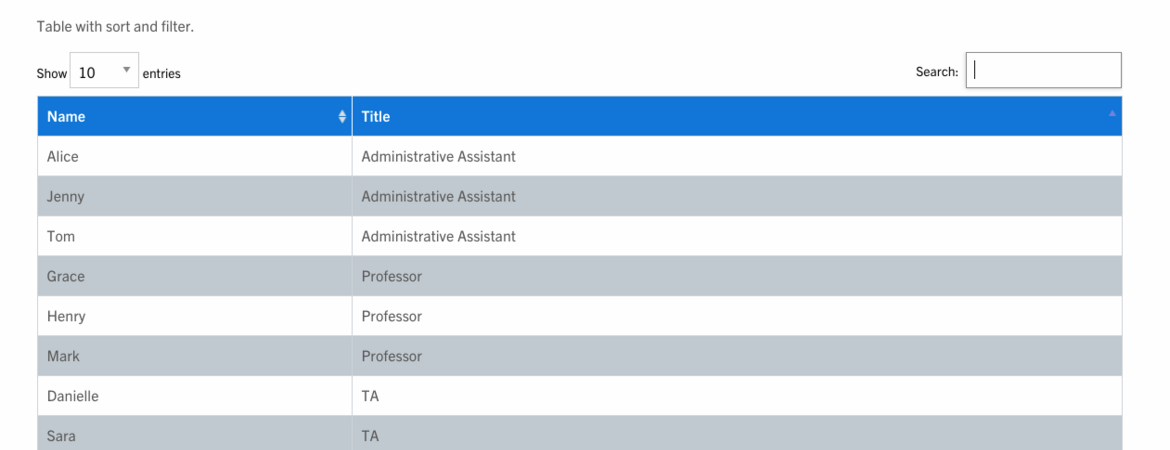1170x450 pixels.
Task: Select the Sara name cell
Action: coord(61,436)
